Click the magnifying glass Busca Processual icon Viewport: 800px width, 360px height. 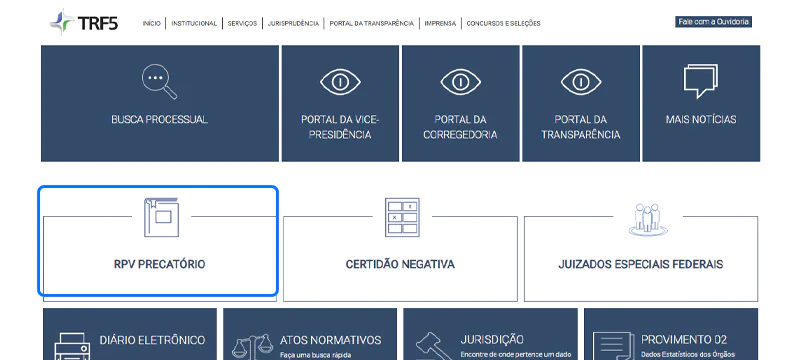tap(159, 82)
